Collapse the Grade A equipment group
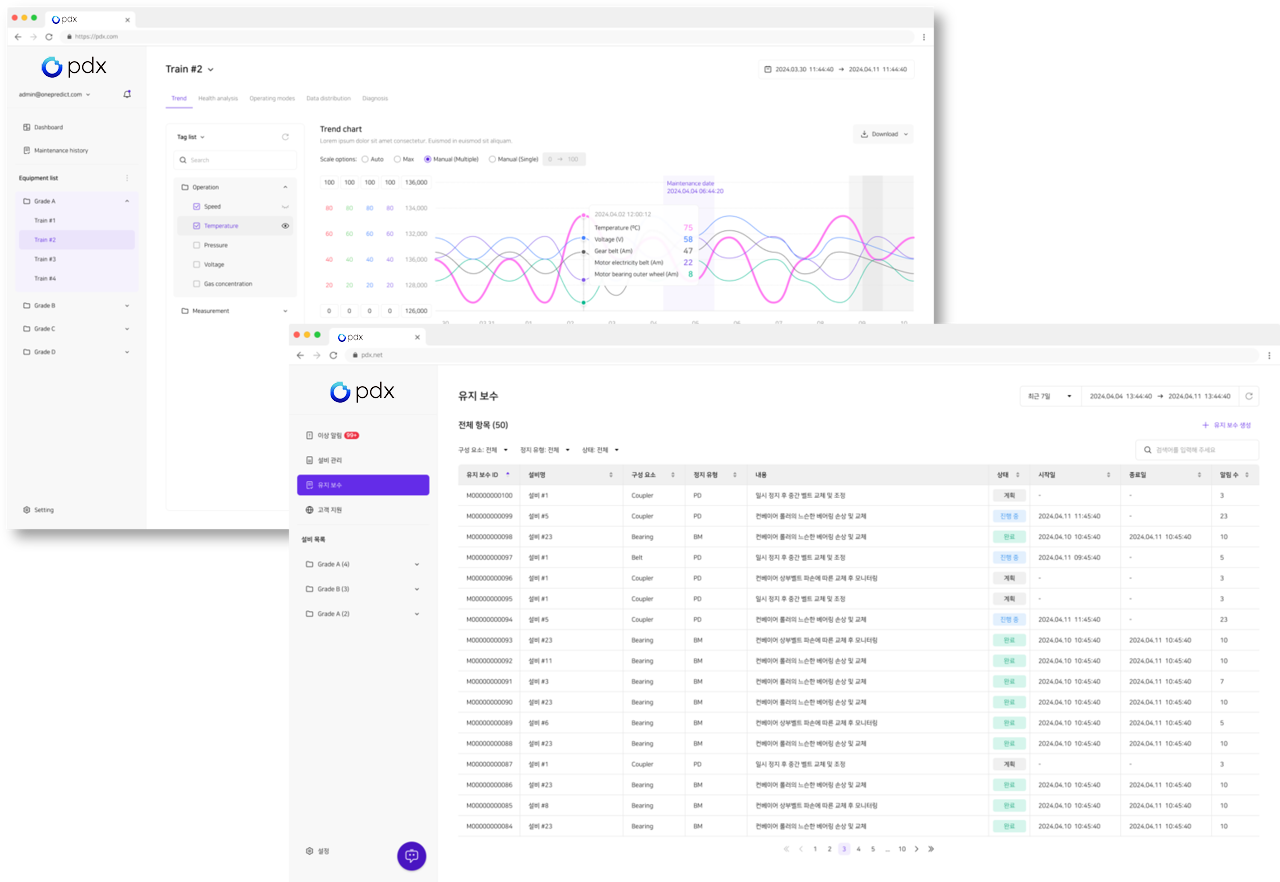1280x882 pixels. tap(127, 201)
